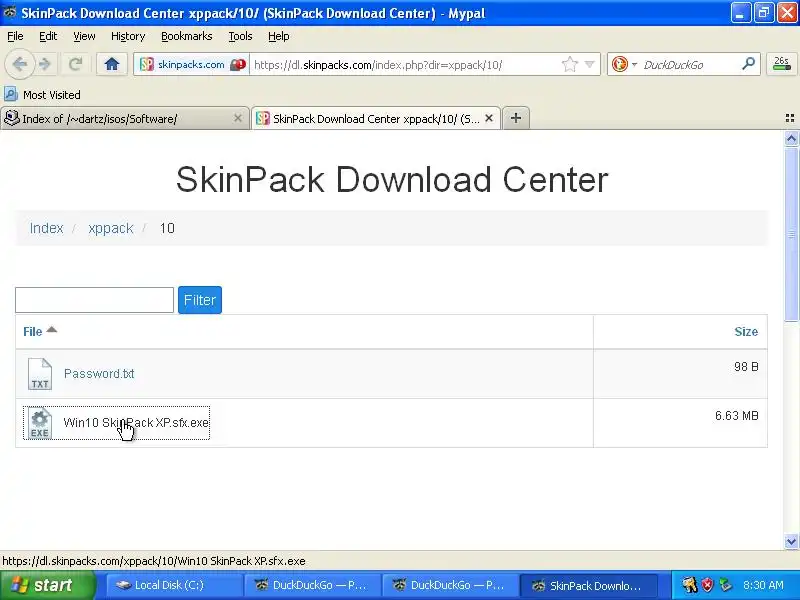800x600 pixels.
Task: Open the Password.txt file link
Action: click(x=99, y=373)
